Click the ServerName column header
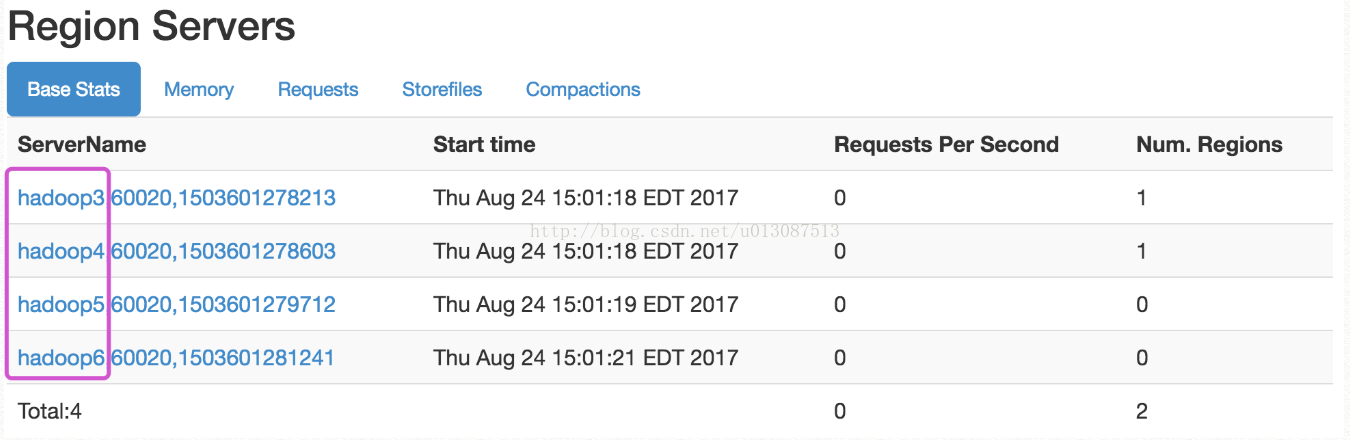This screenshot has width=1350, height=440. tap(82, 144)
